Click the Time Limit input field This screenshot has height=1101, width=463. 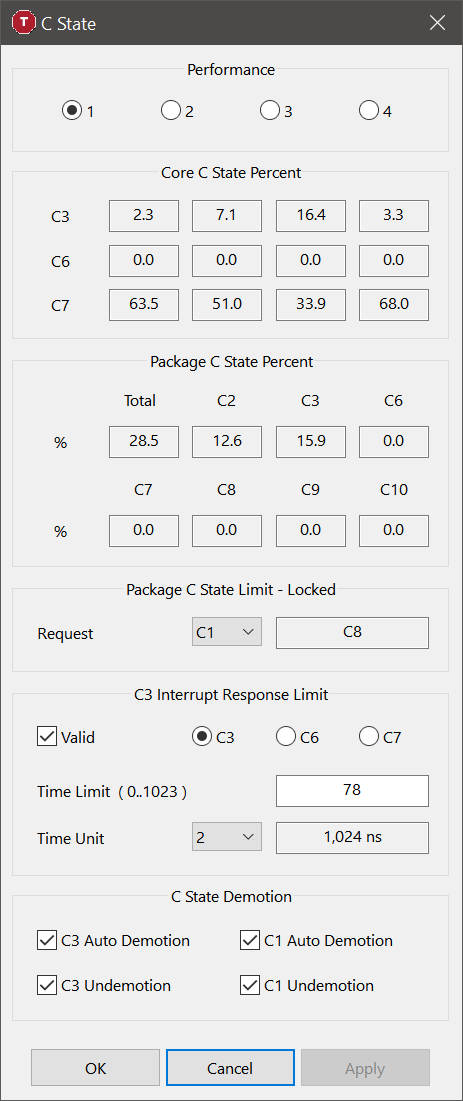pyautogui.click(x=352, y=791)
